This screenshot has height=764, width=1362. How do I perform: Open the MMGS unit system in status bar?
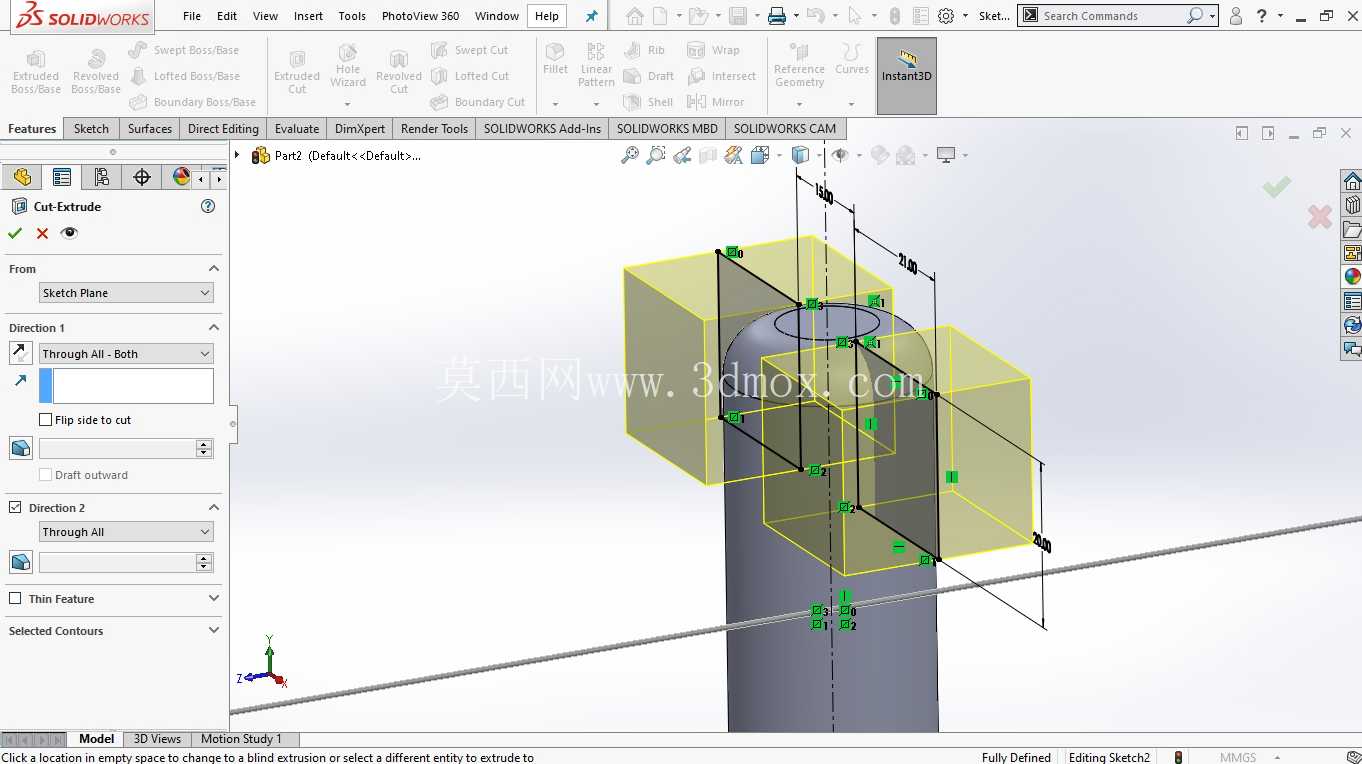point(1238,757)
